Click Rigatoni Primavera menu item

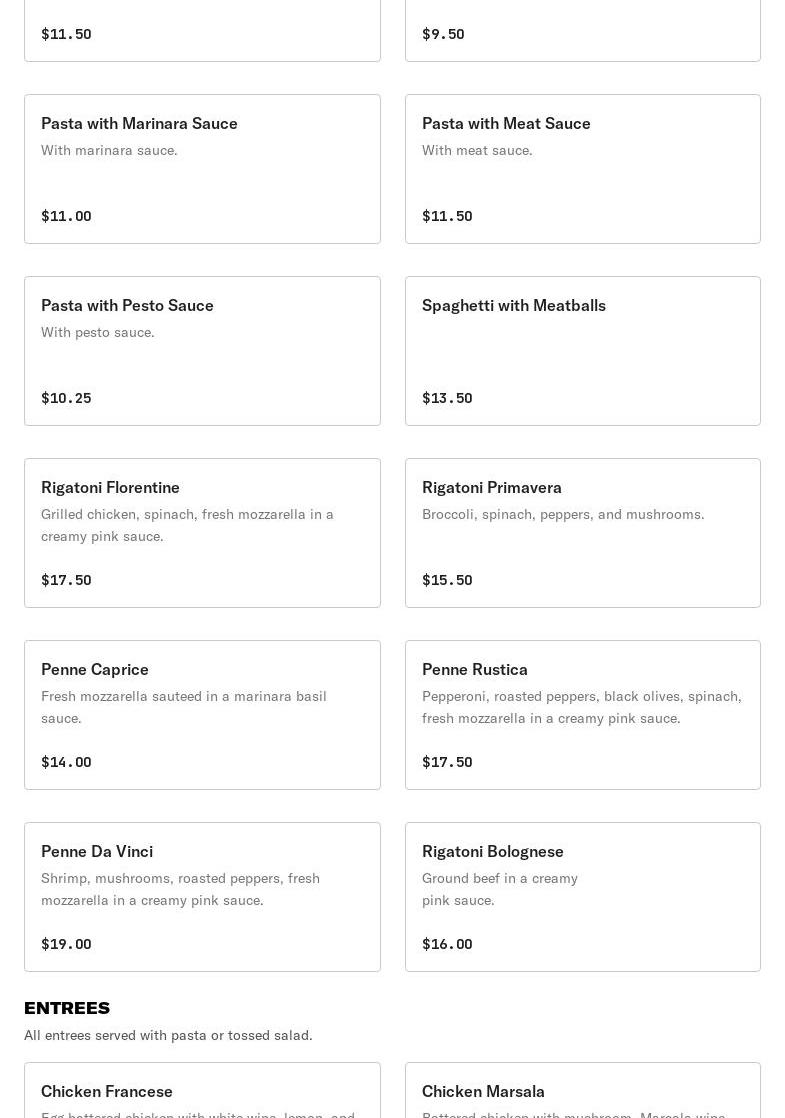pyautogui.click(x=583, y=533)
